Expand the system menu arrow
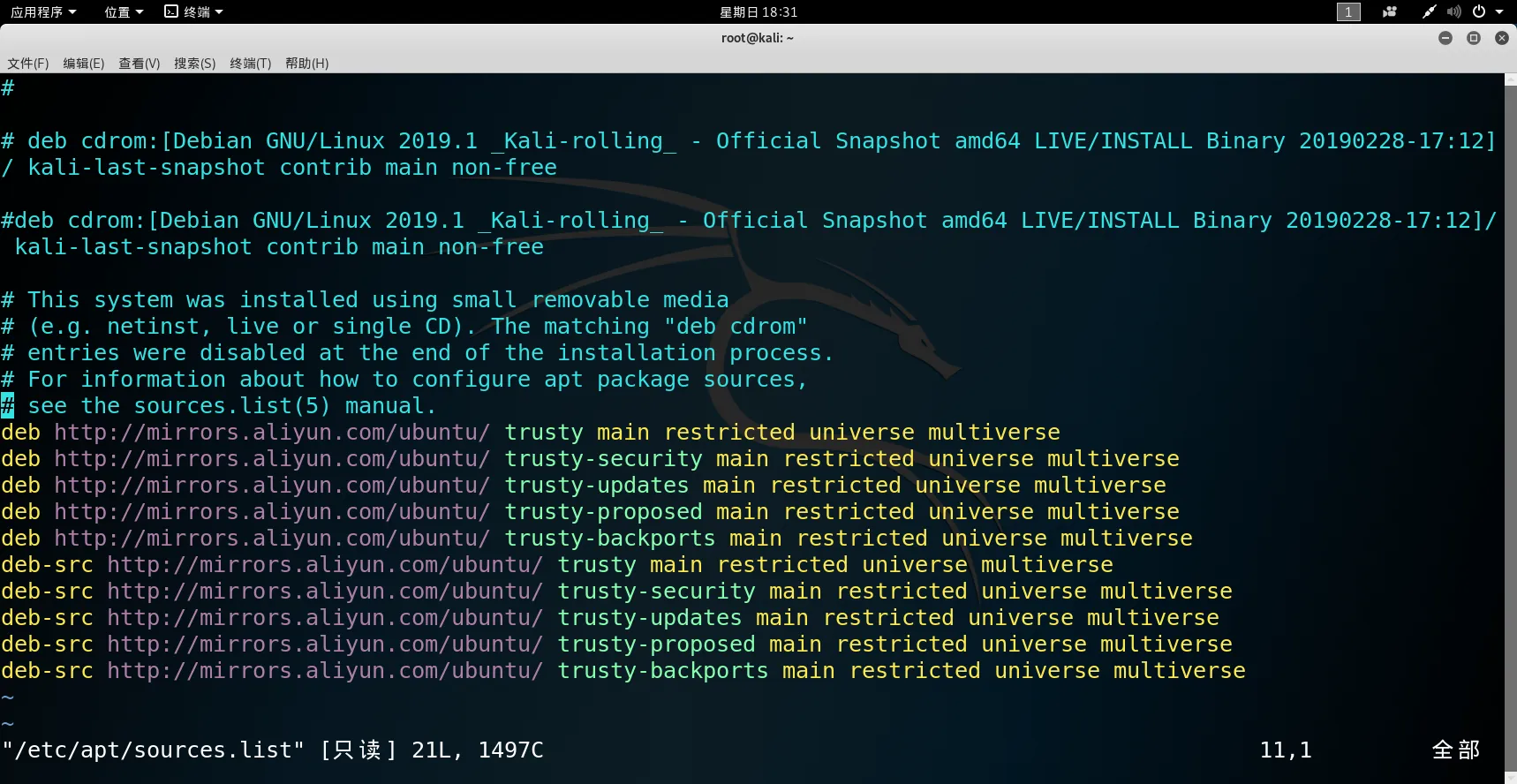This screenshot has width=1517, height=784. coord(1499,12)
